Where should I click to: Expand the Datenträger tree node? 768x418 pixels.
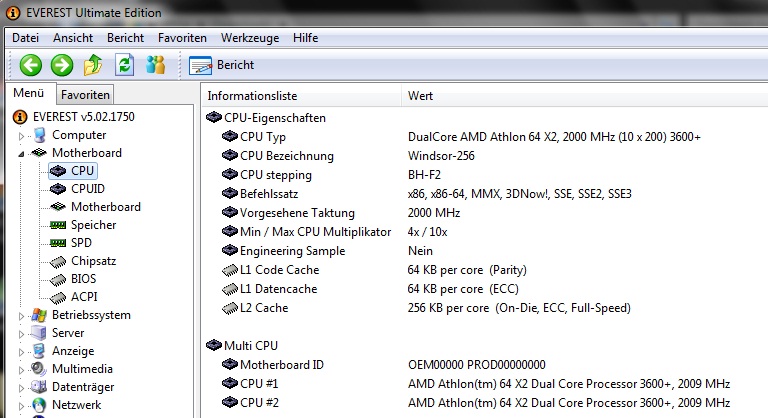[x=22, y=388]
